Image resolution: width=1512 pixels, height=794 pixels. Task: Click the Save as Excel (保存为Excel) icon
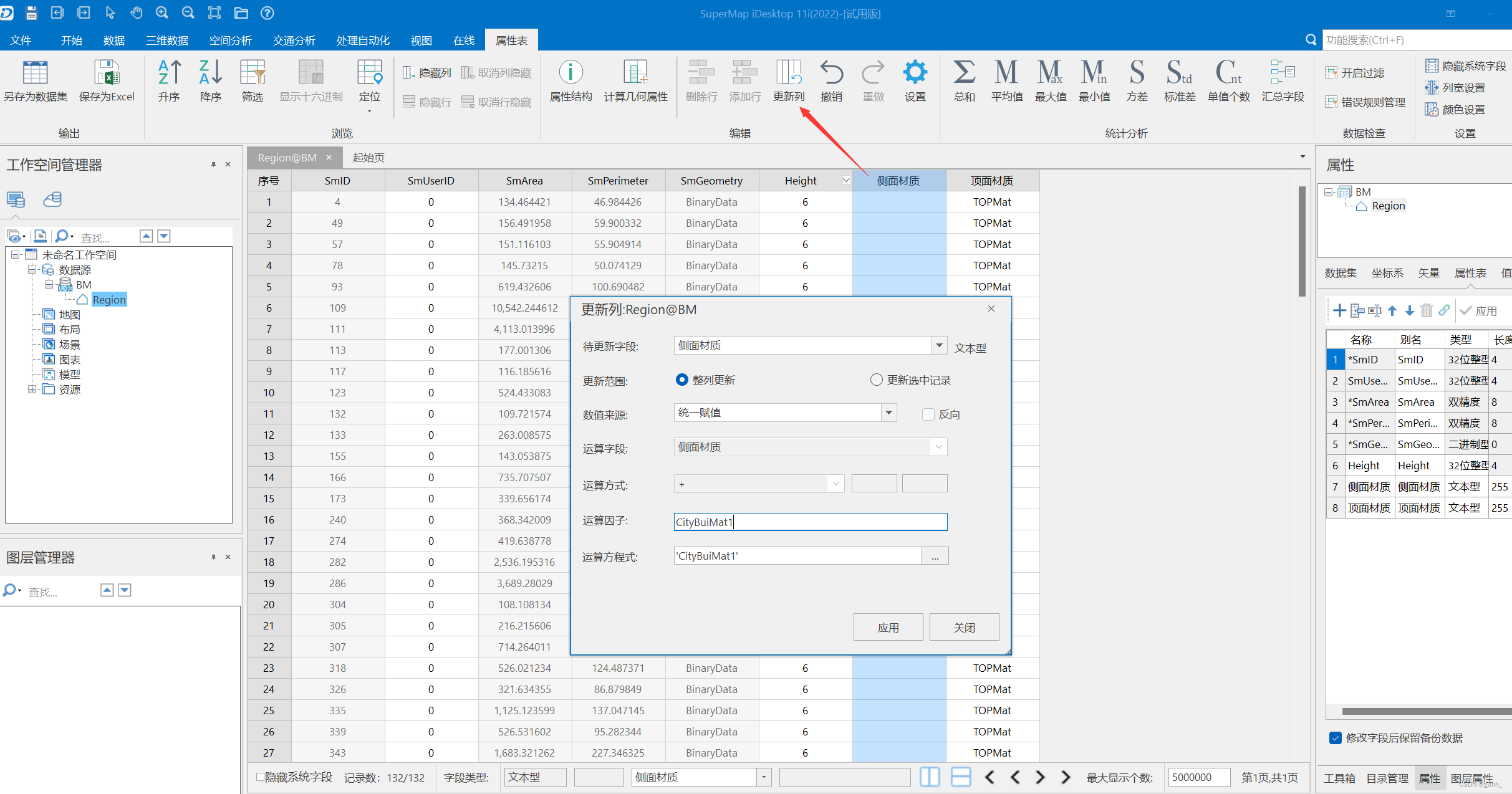[x=107, y=74]
